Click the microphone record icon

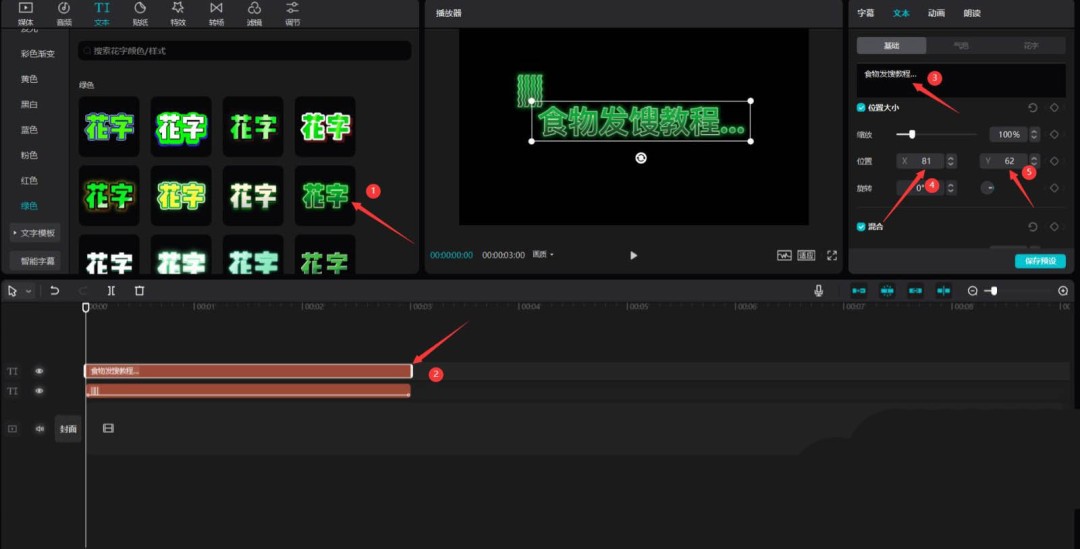818,291
